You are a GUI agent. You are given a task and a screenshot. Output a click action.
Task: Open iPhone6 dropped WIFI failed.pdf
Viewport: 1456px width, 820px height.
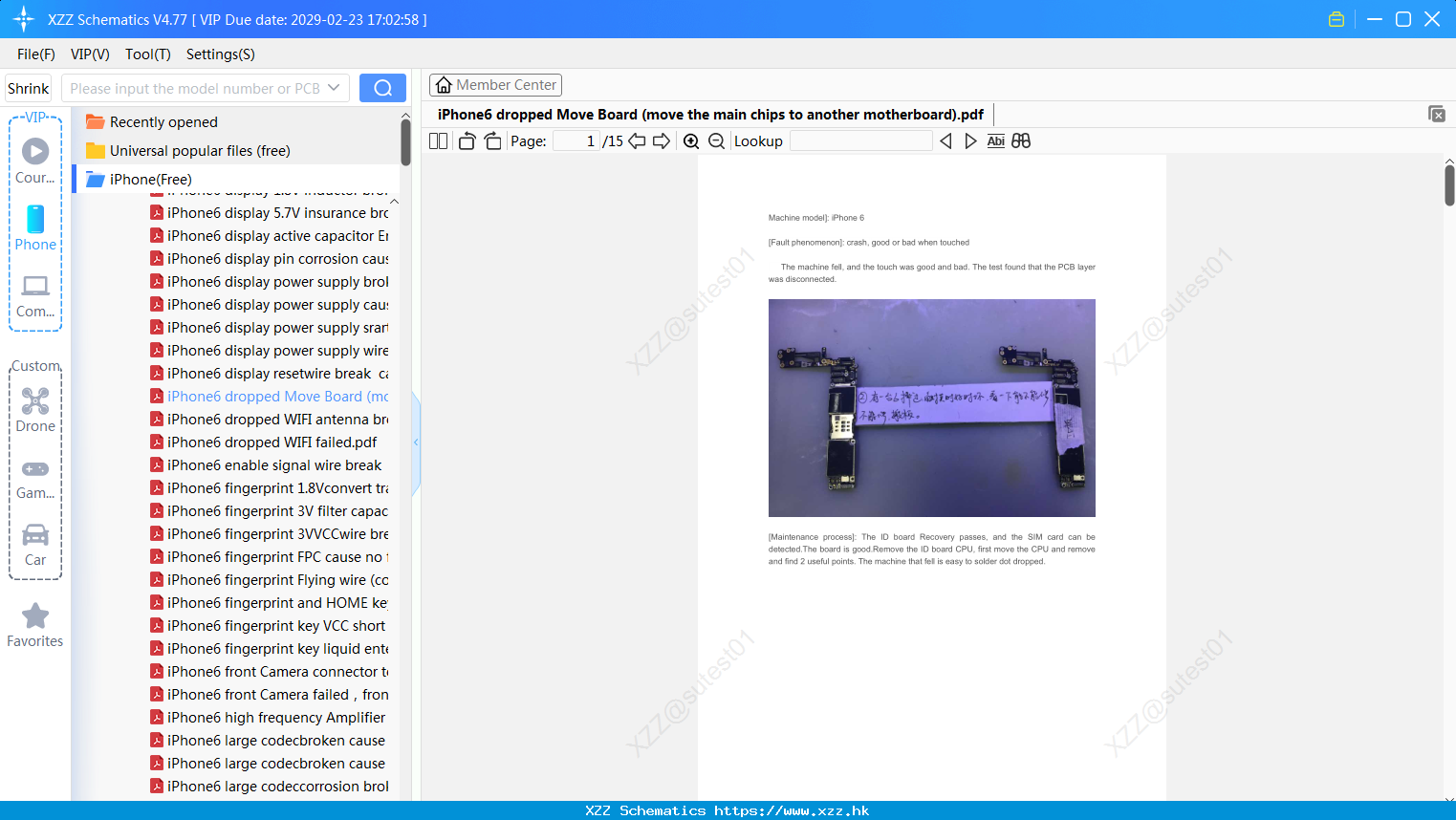(264, 442)
